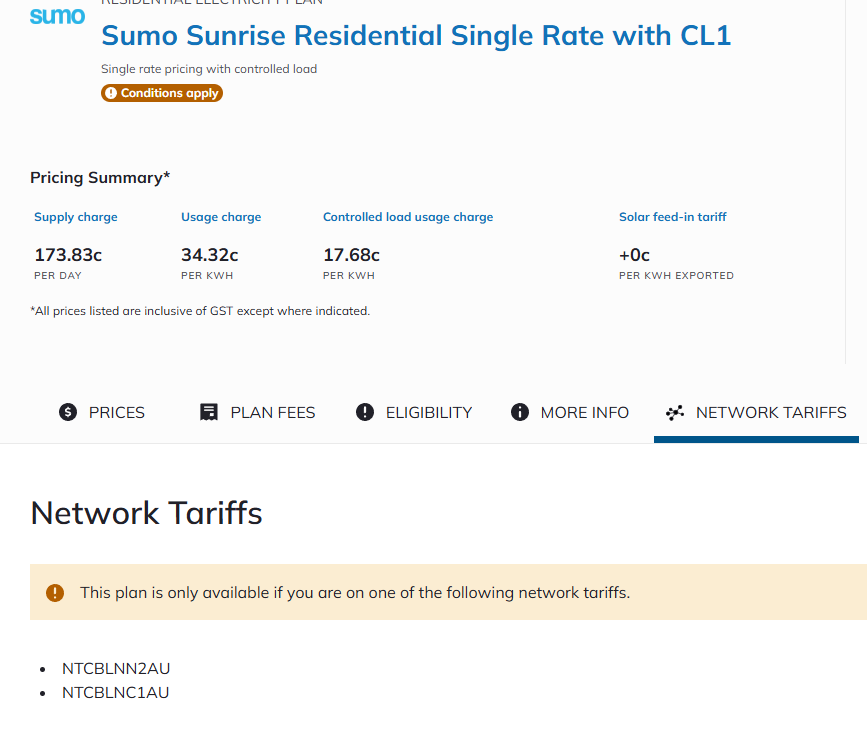Open the Prices tab
867x738 pixels.
coord(102,412)
